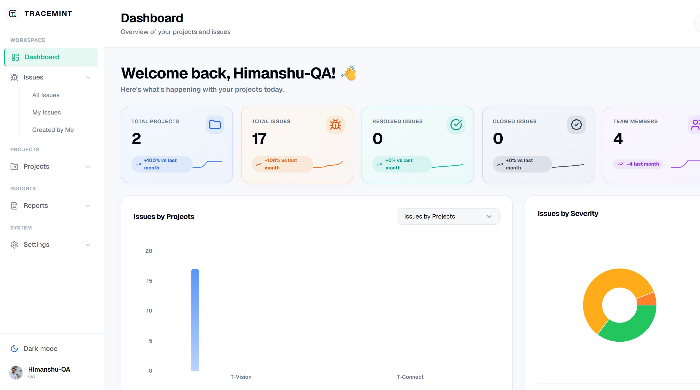The height and width of the screenshot is (390, 700).
Task: Click the waving hand emoji
Action: [x=349, y=73]
